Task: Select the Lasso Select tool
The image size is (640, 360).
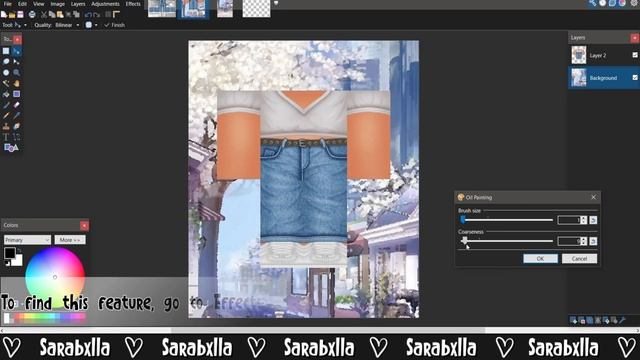Action: tap(6, 62)
